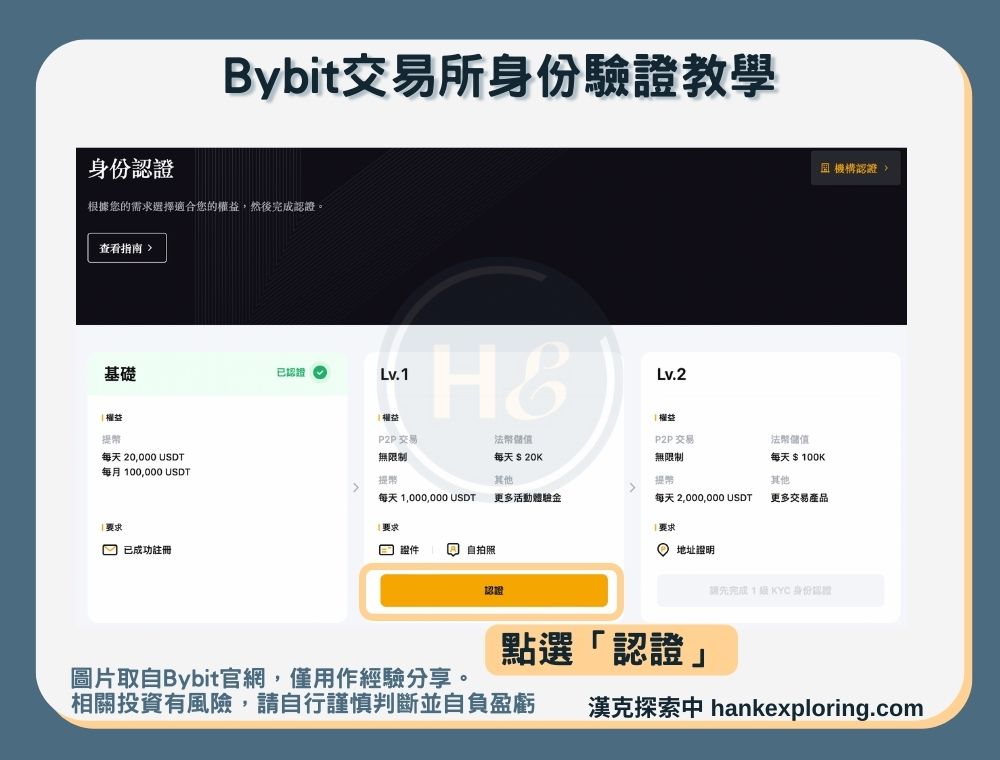Click the 每天 1,000,000 USDT limit text

tap(427, 497)
